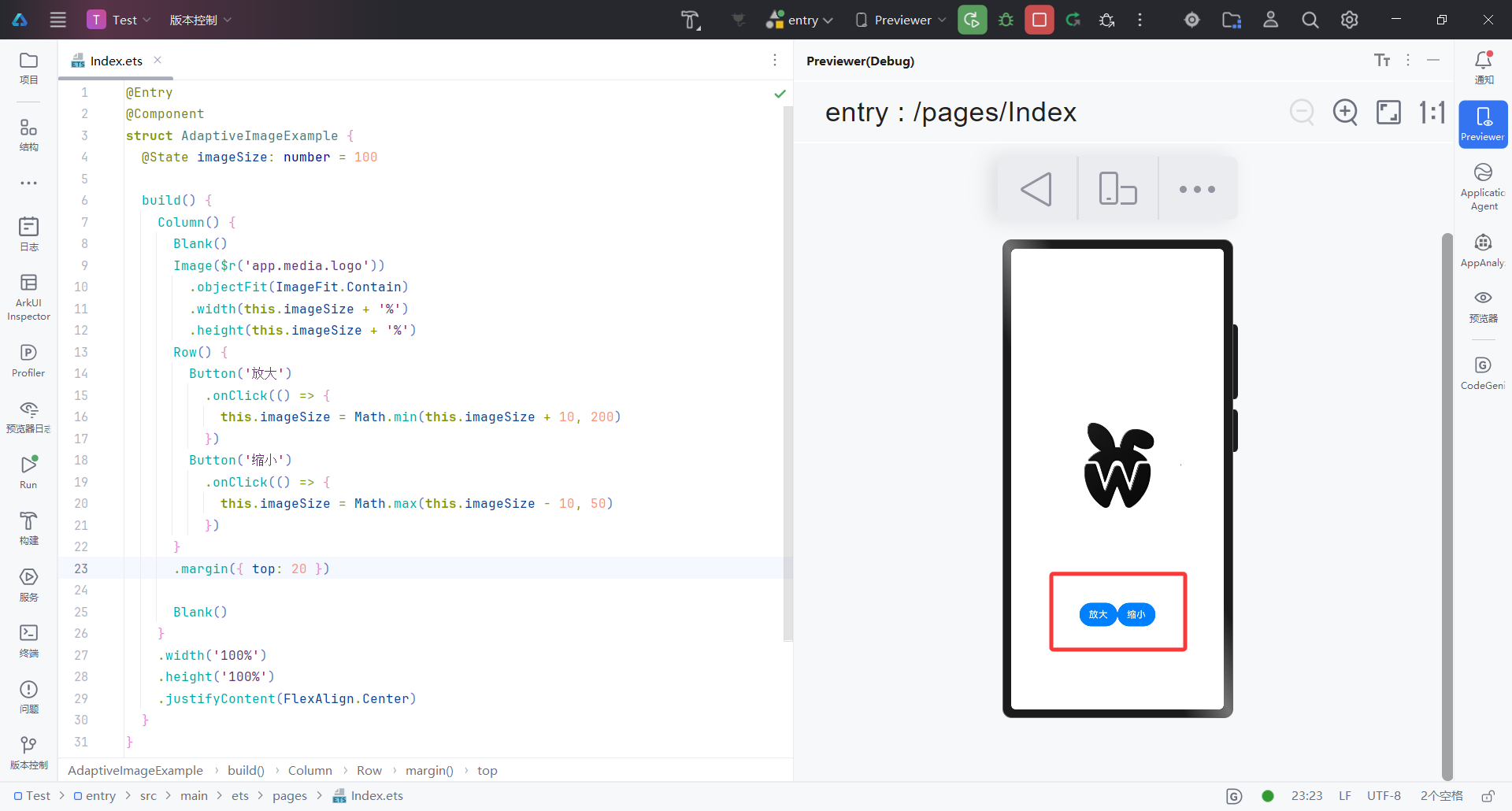Open the 预览器日志 panel
The height and width of the screenshot is (811, 1512).
click(28, 416)
